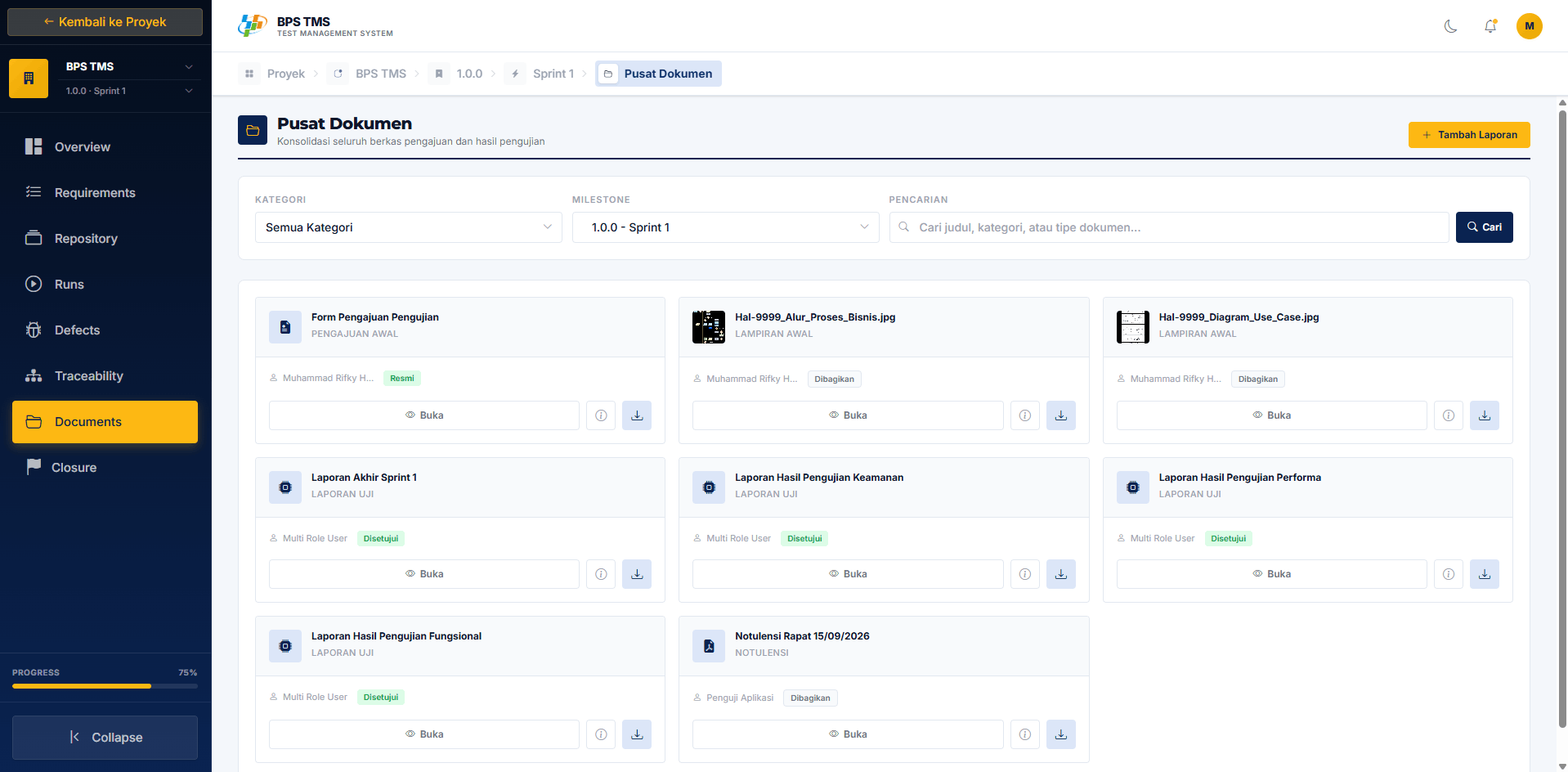The image size is (1568, 772).
Task: Open Traceability in sidebar
Action: coord(105,376)
